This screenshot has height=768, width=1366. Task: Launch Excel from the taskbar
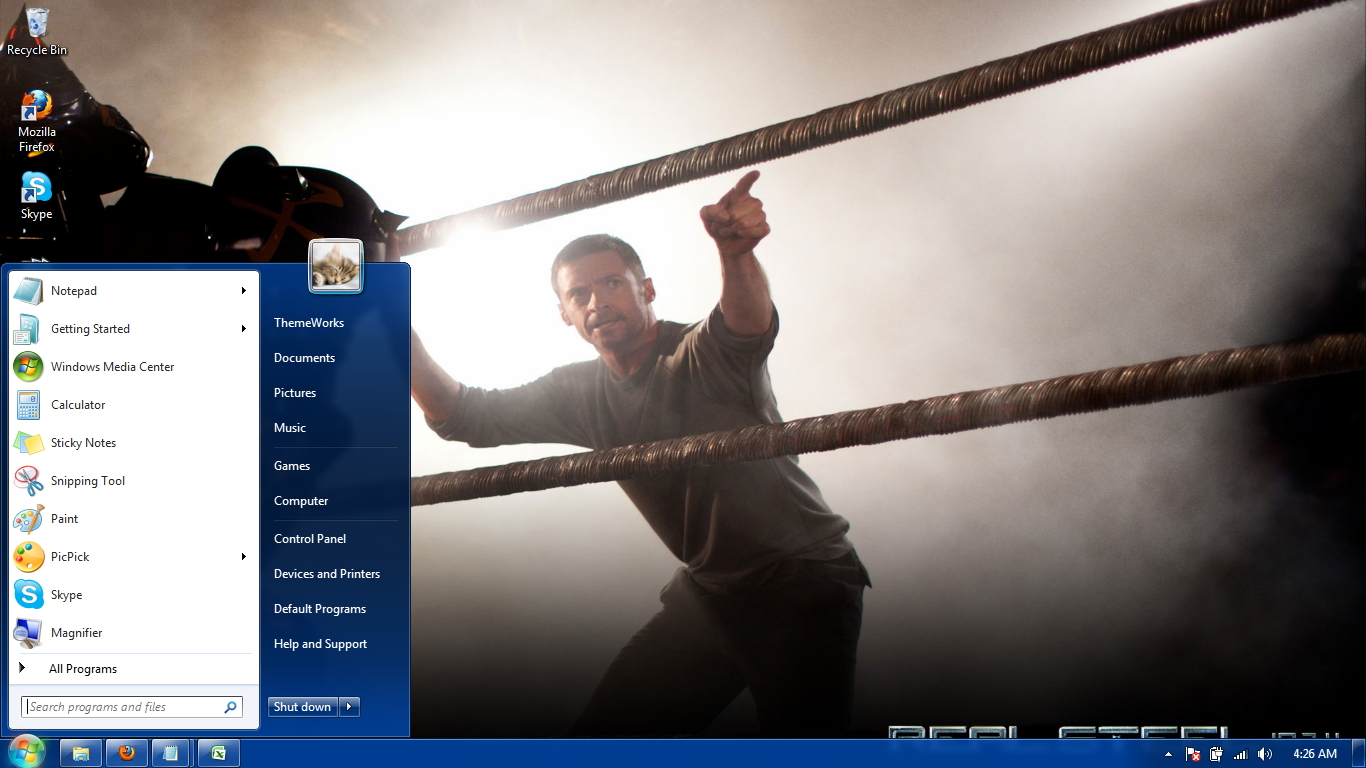(x=217, y=753)
